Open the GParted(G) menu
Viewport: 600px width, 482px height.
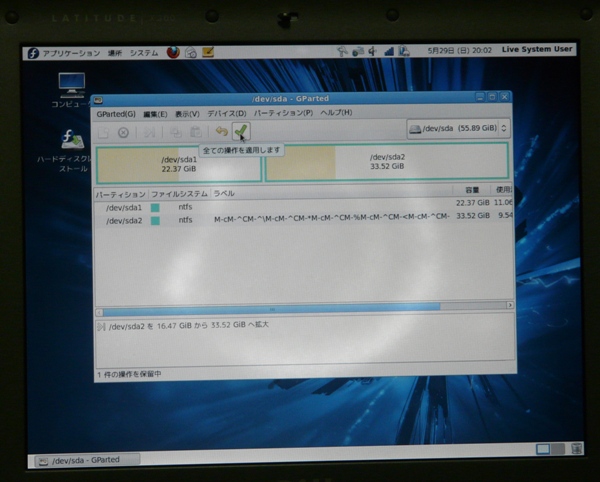pos(116,113)
